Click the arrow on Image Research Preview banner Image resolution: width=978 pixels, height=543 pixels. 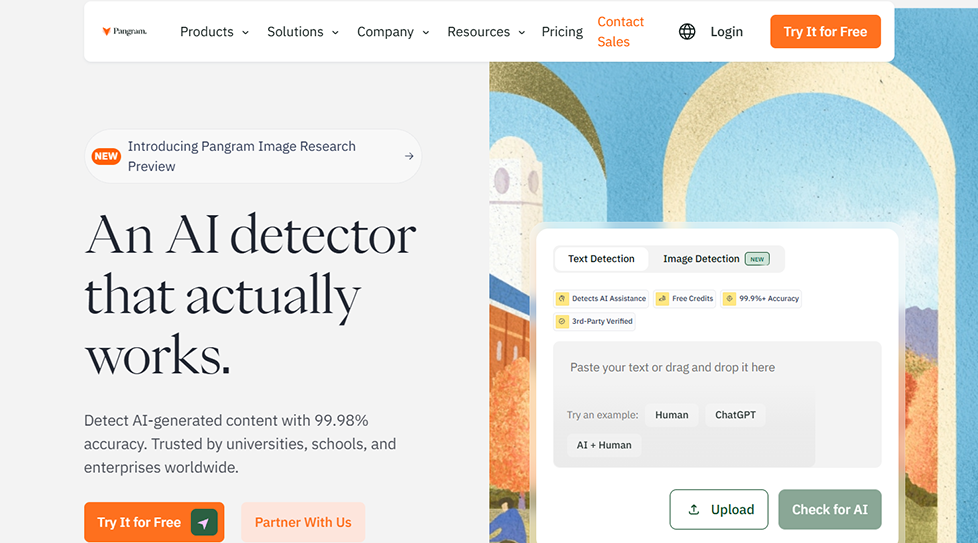pos(409,156)
